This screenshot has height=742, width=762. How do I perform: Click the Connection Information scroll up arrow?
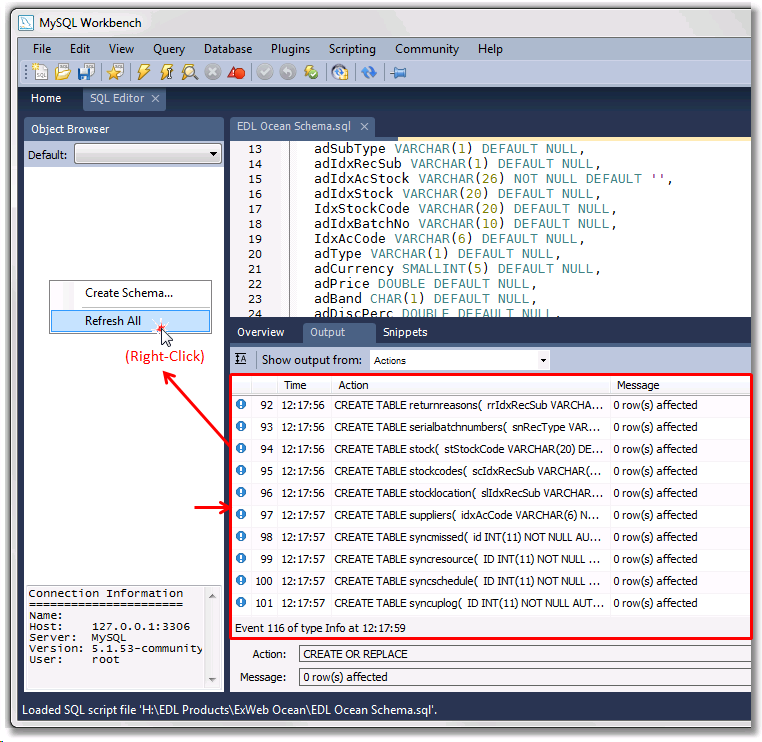tap(212, 596)
